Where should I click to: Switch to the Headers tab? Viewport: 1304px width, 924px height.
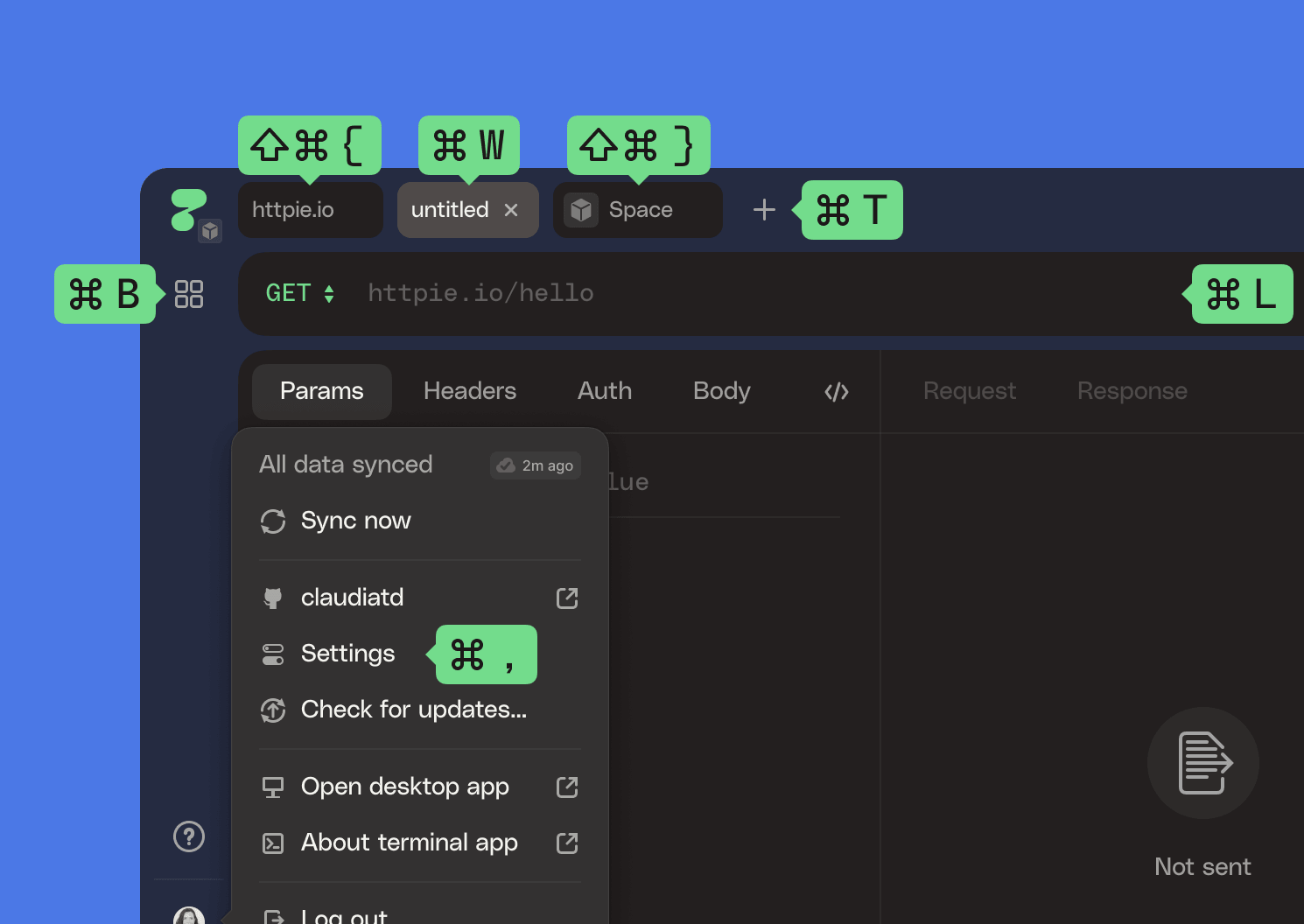[470, 391]
